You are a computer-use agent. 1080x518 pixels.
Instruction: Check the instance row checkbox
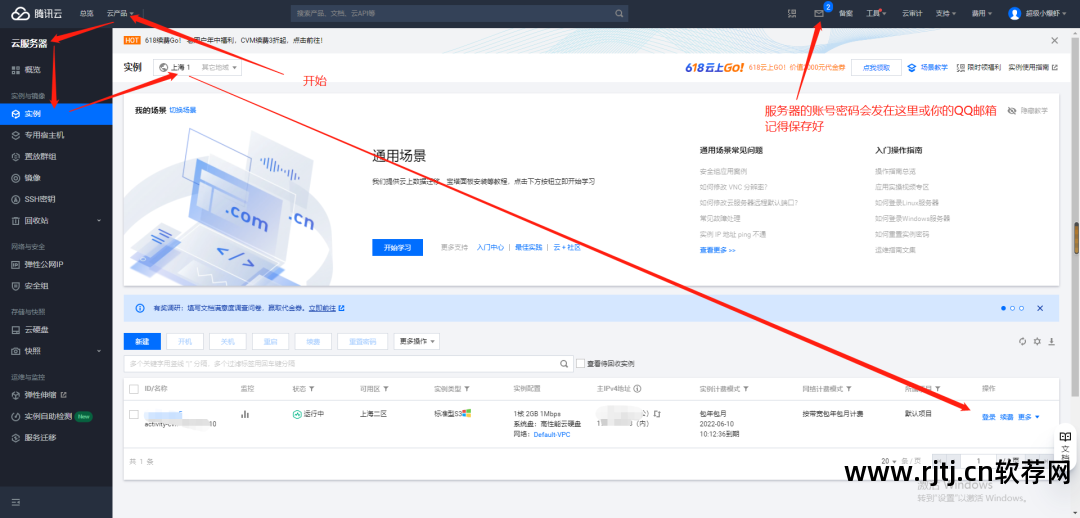click(x=134, y=415)
